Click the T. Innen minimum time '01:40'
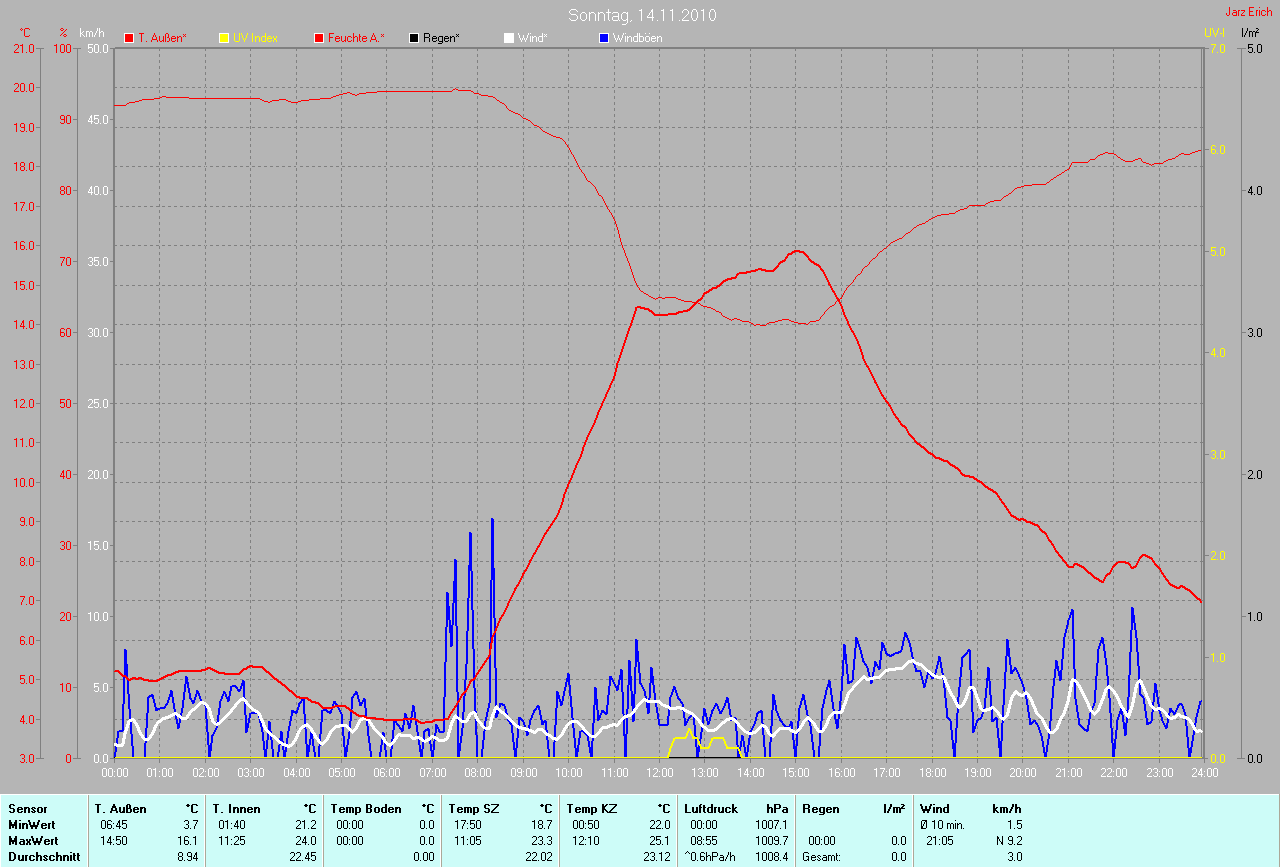 (x=233, y=825)
